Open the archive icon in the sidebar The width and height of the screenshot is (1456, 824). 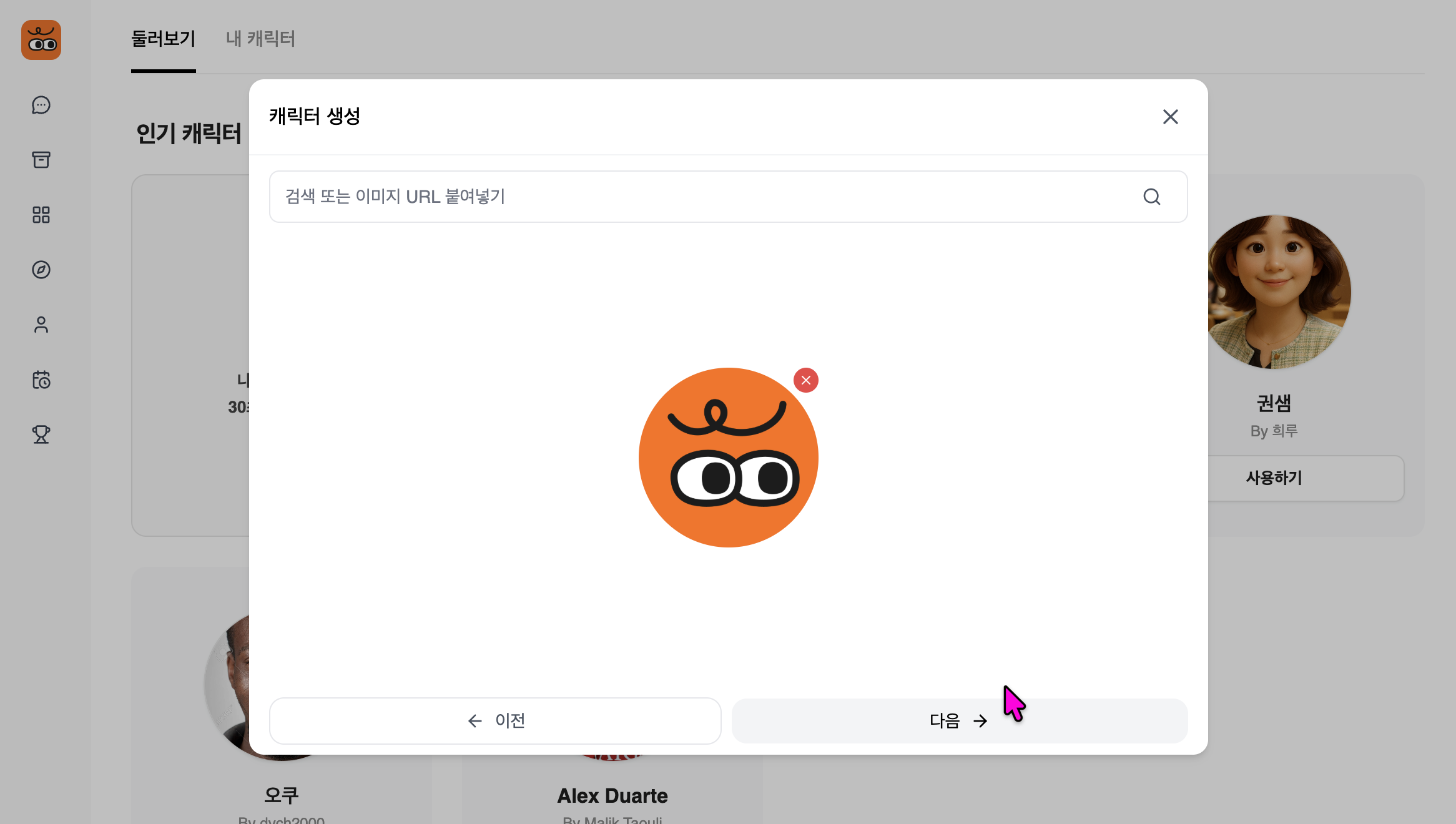[x=41, y=160]
